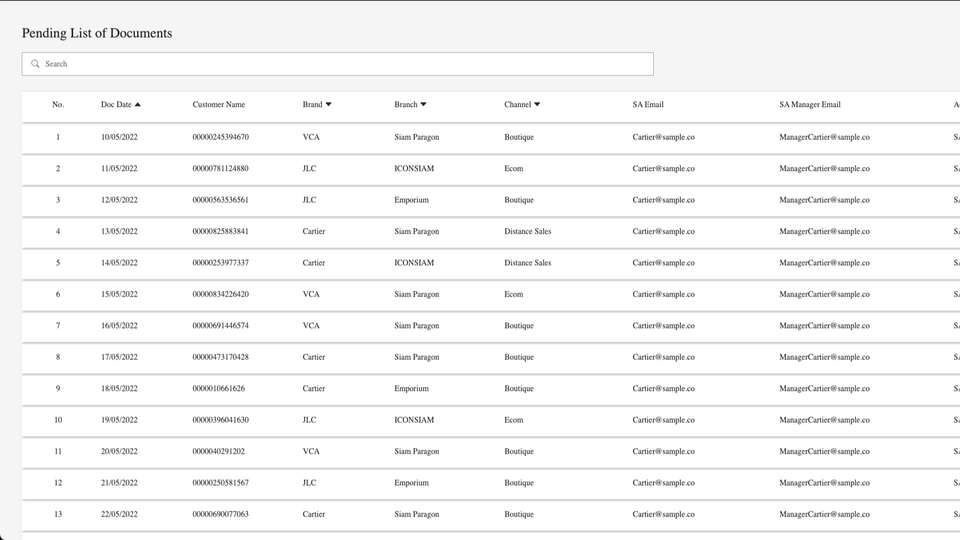Screen dimensions: 960x540
Task: Click Emporium branch in row 12
Action: pos(411,483)
